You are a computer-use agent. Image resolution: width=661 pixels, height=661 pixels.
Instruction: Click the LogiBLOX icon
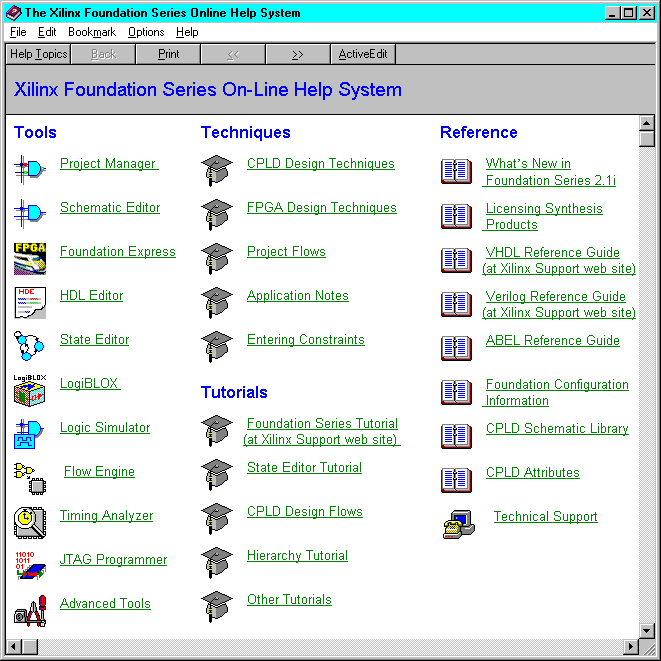[x=29, y=389]
